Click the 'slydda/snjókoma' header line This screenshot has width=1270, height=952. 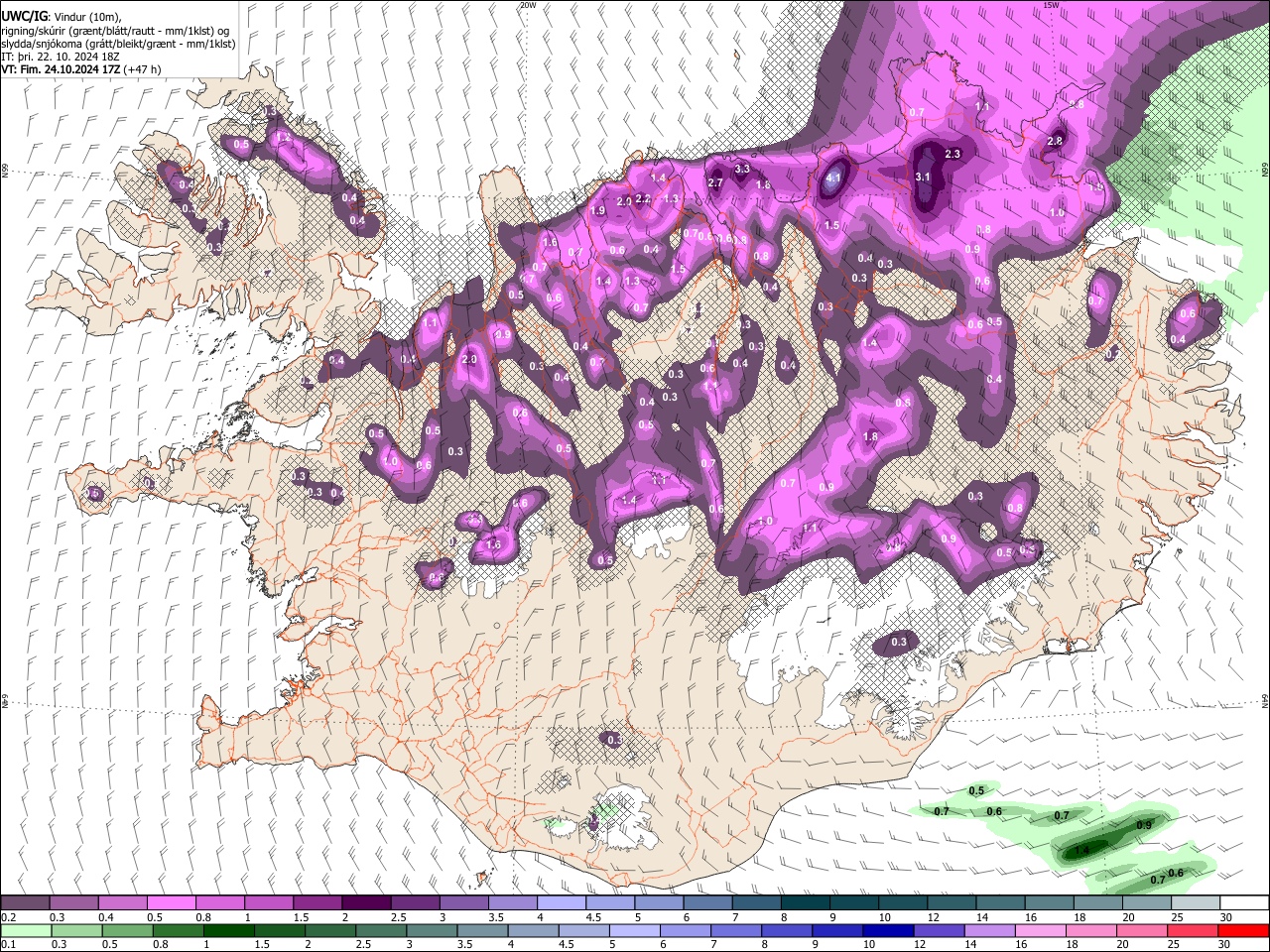119,44
